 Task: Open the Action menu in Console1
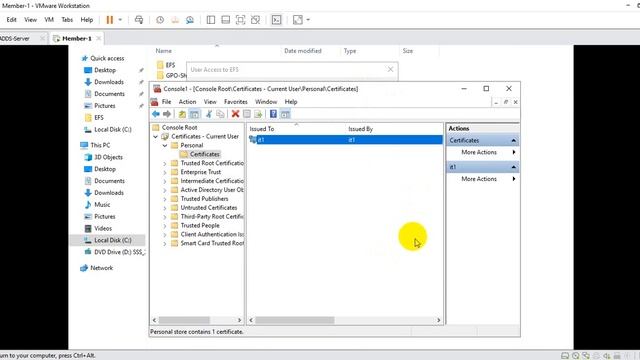(x=187, y=102)
